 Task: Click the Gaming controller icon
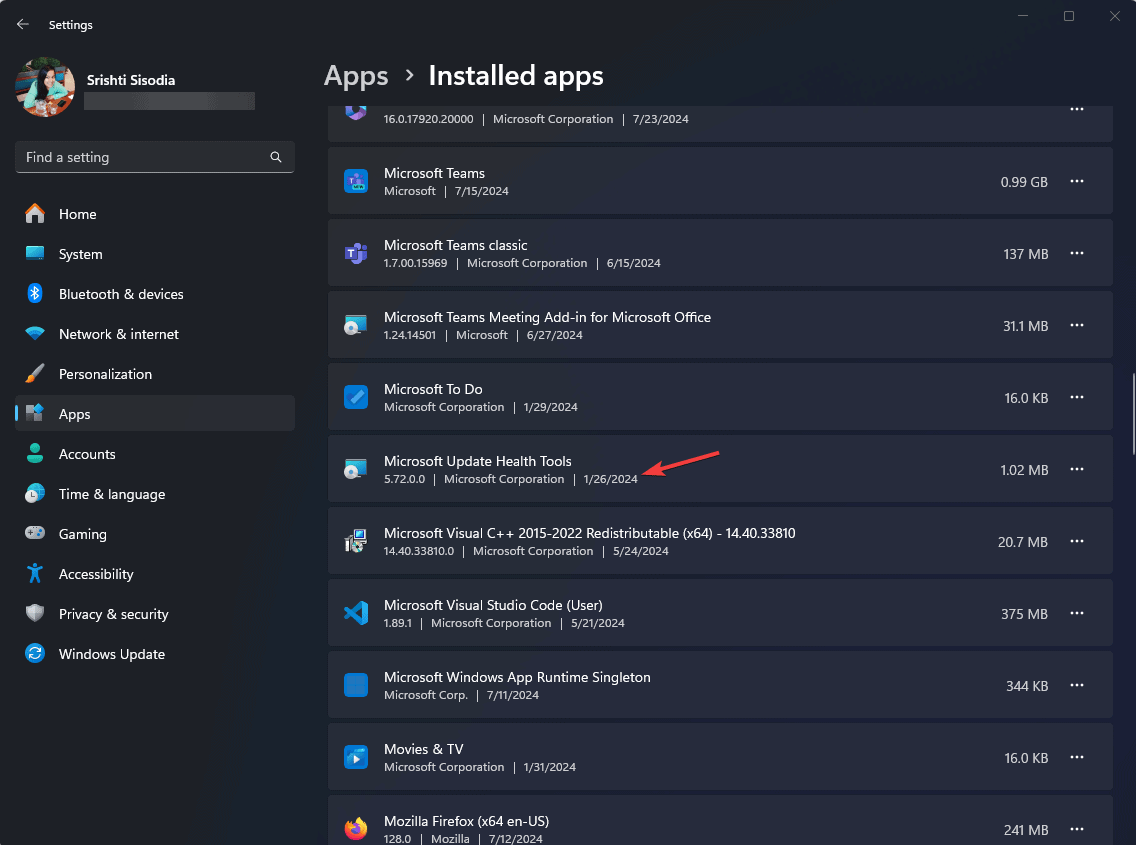coord(35,533)
